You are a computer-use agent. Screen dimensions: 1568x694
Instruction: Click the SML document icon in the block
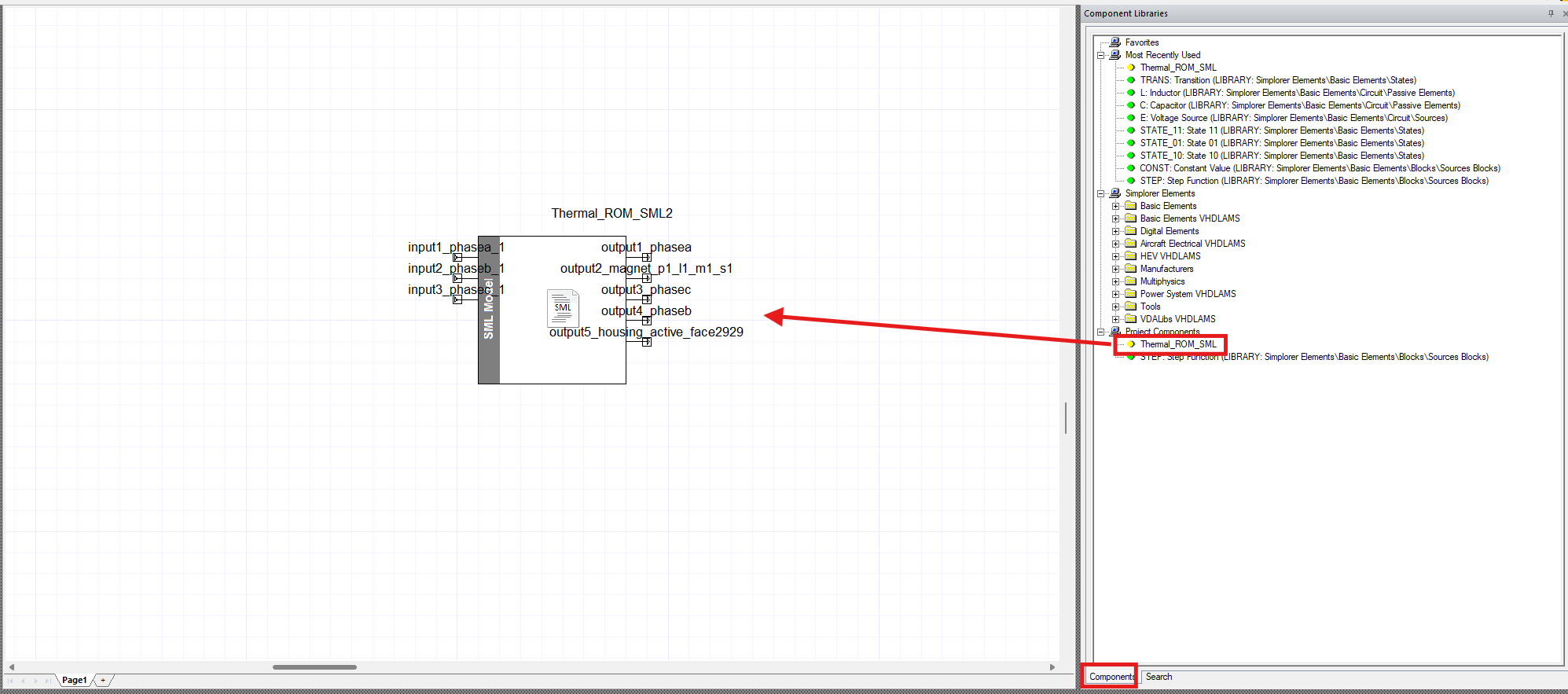pyautogui.click(x=563, y=308)
